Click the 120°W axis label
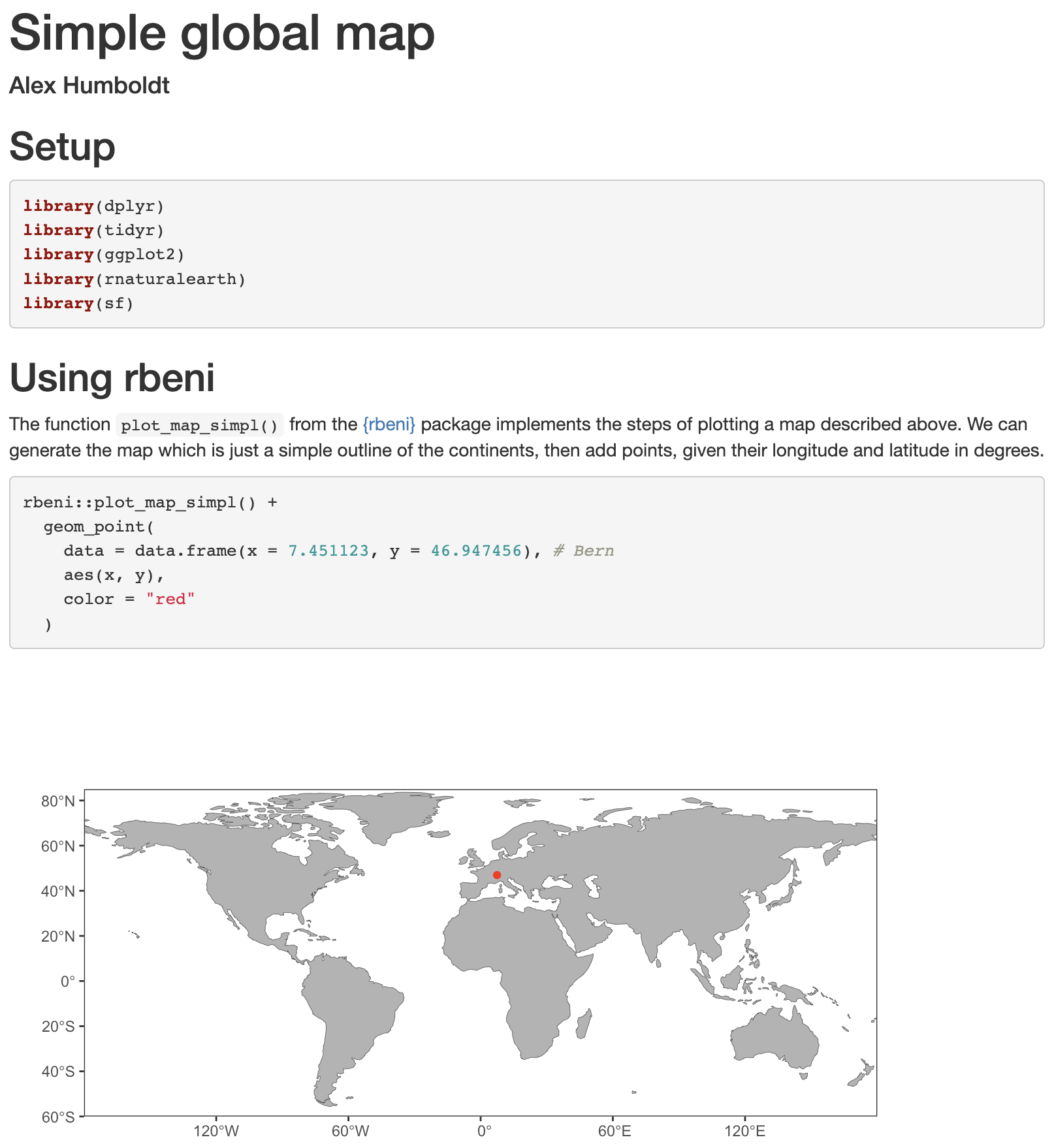The width and height of the screenshot is (1054, 1148). click(x=216, y=1131)
